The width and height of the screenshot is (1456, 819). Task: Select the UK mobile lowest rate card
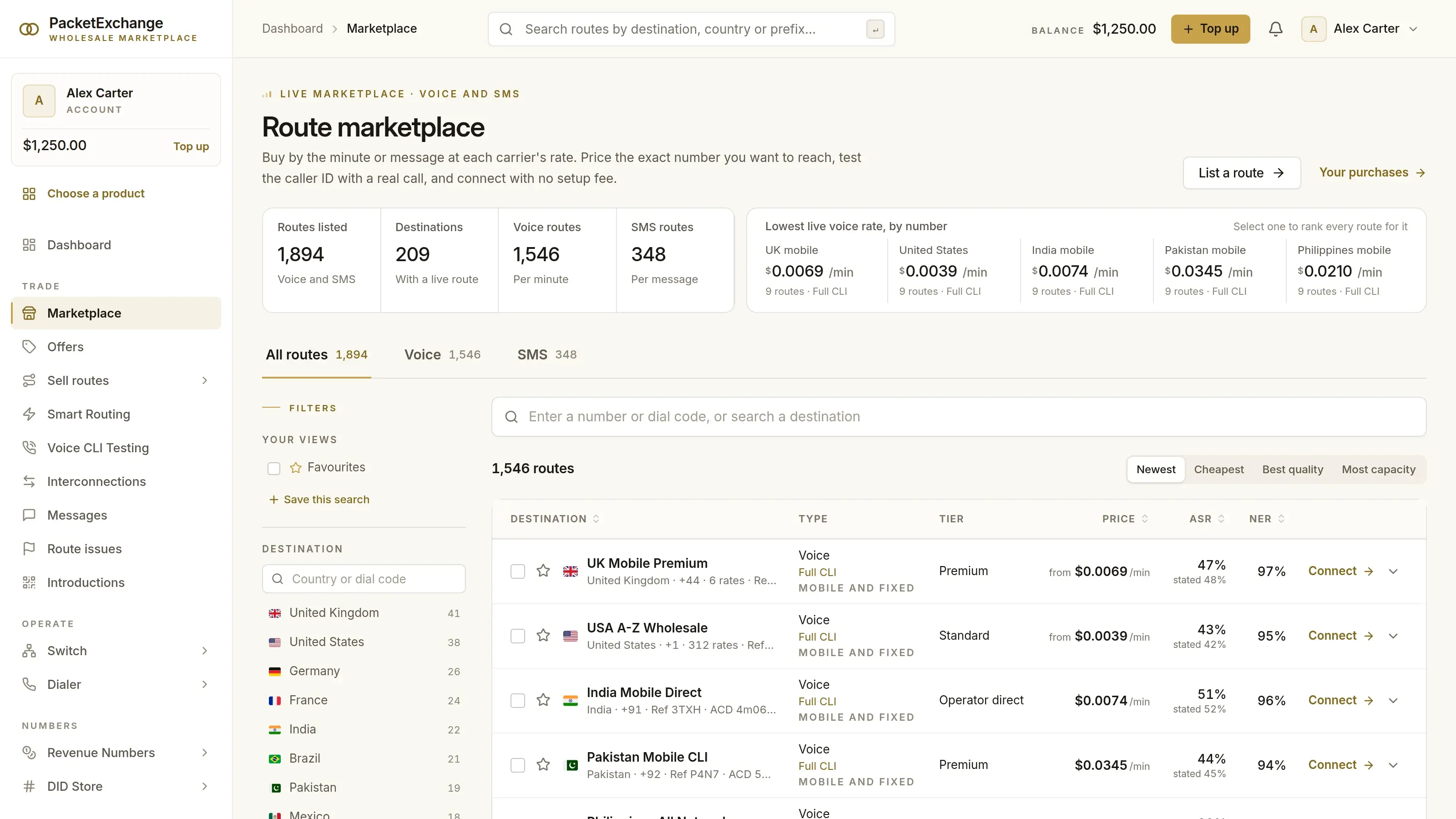[x=821, y=271]
